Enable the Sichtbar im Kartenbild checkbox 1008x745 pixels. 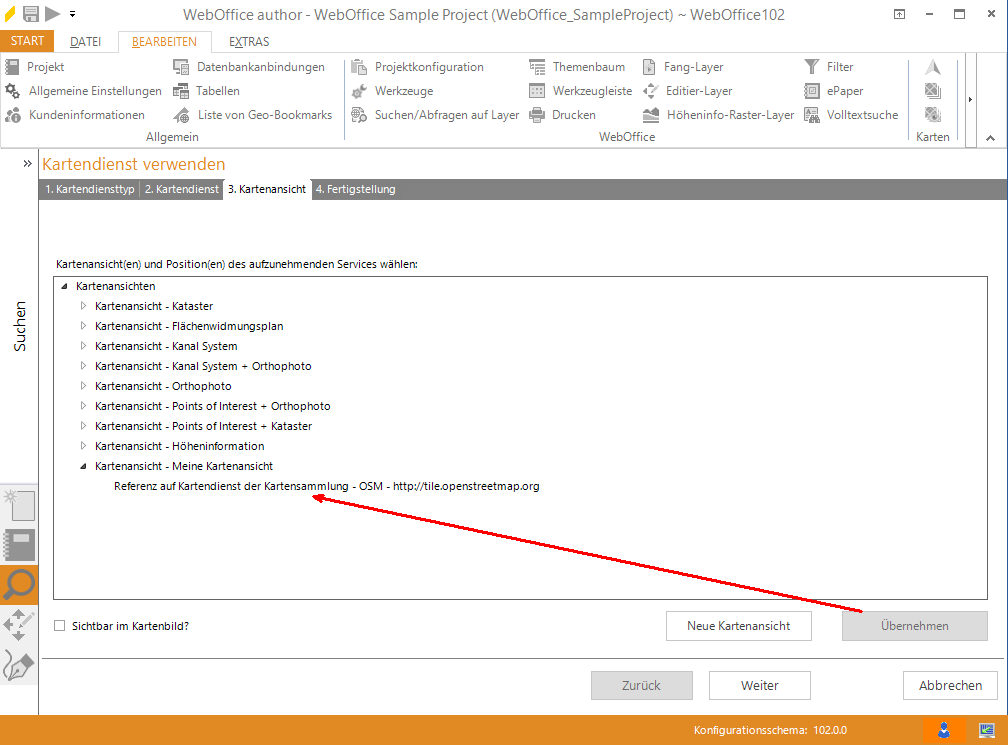(60, 626)
